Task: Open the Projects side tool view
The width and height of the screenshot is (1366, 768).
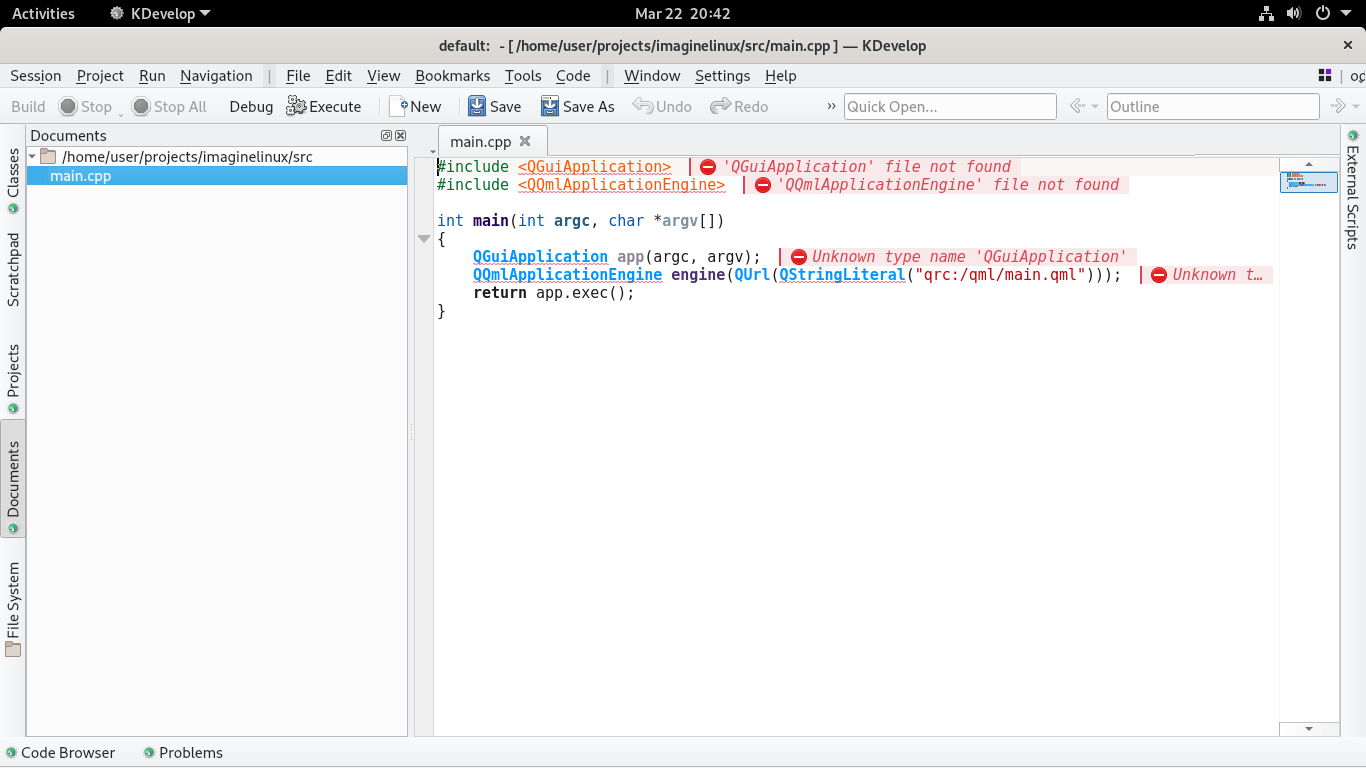Action: click(x=13, y=379)
